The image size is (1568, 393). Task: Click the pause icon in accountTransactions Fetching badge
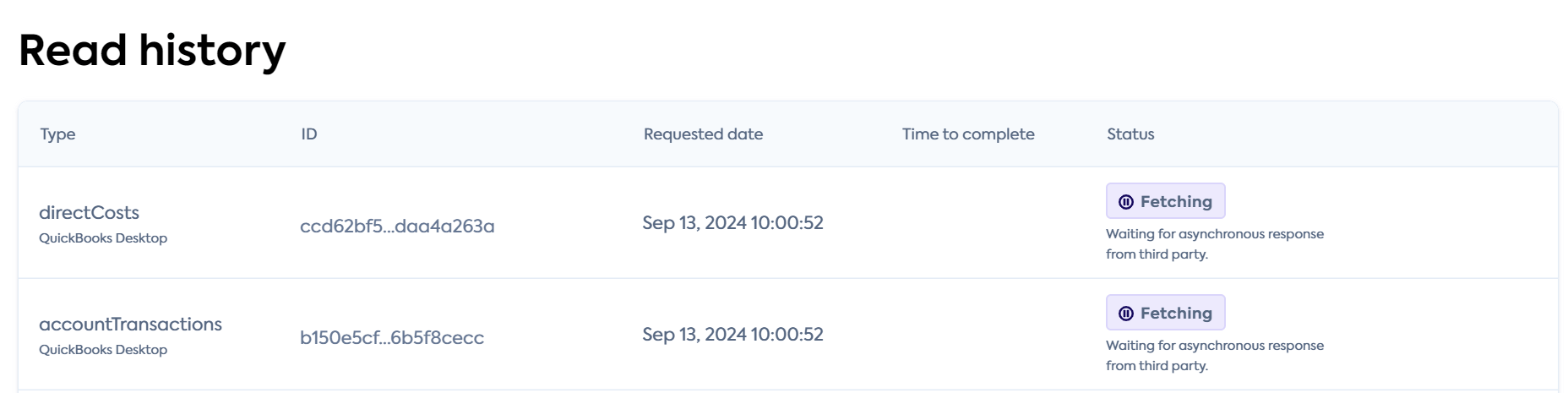[1126, 314]
